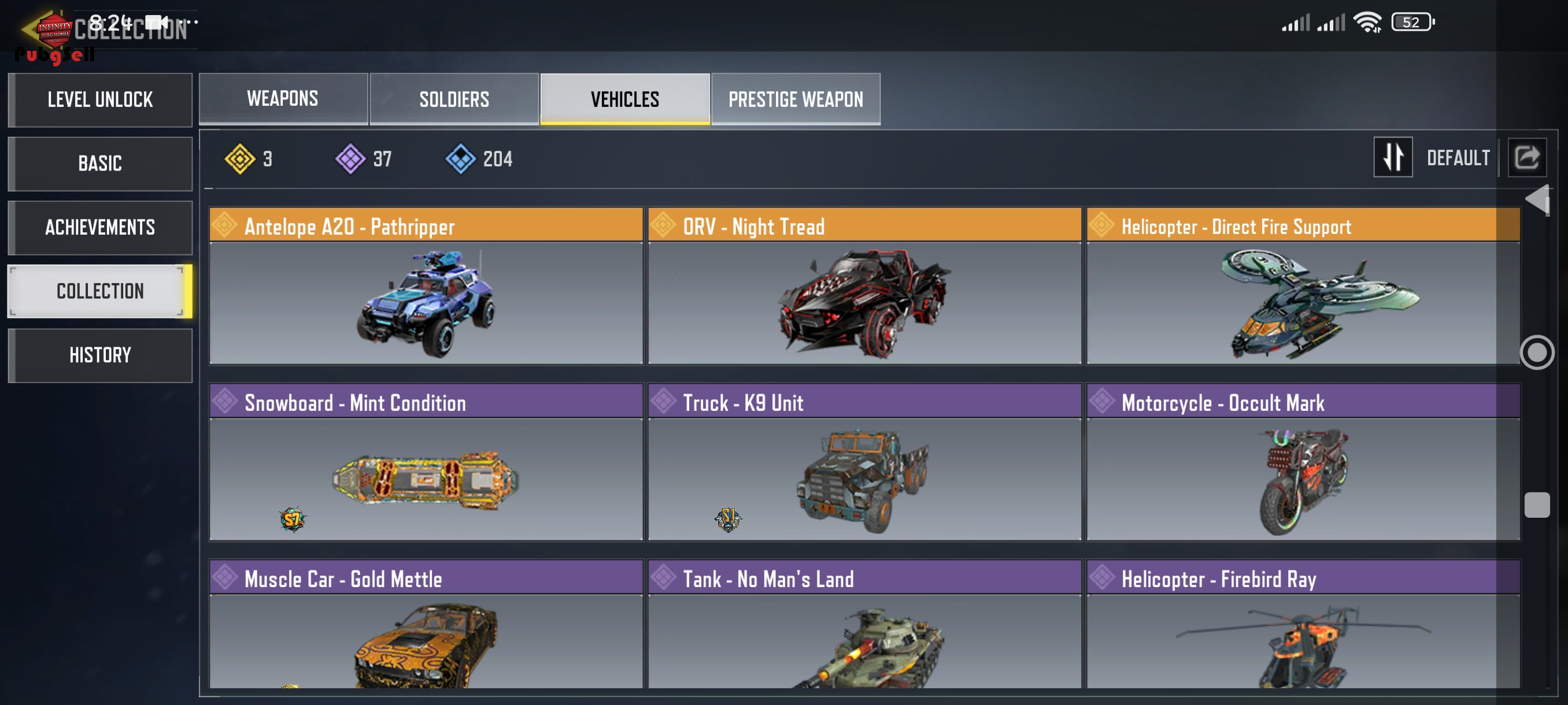1568x705 pixels.
Task: Click the blue rare rarity diamond icon
Action: click(x=461, y=159)
